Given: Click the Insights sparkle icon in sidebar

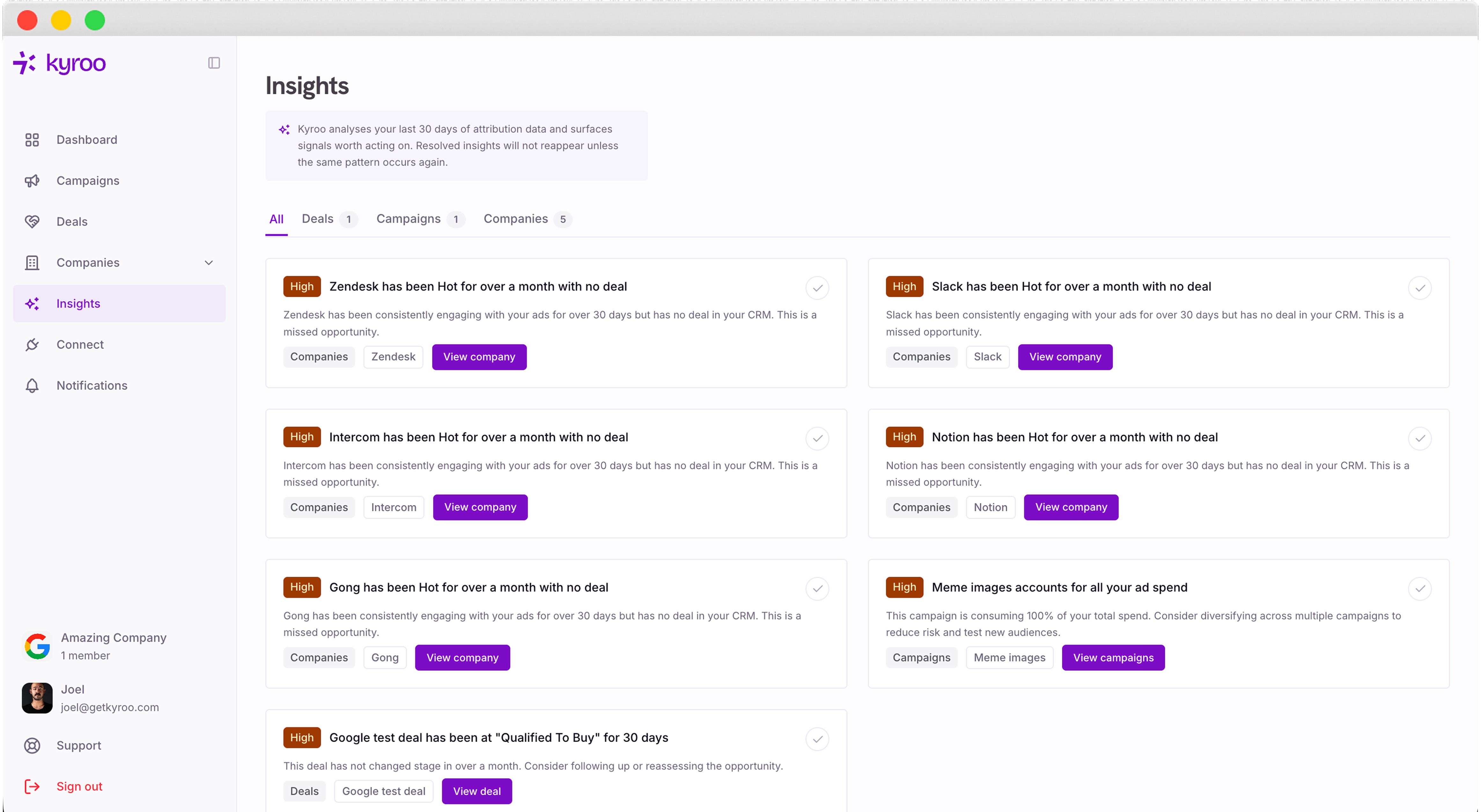Looking at the screenshot, I should 32,304.
